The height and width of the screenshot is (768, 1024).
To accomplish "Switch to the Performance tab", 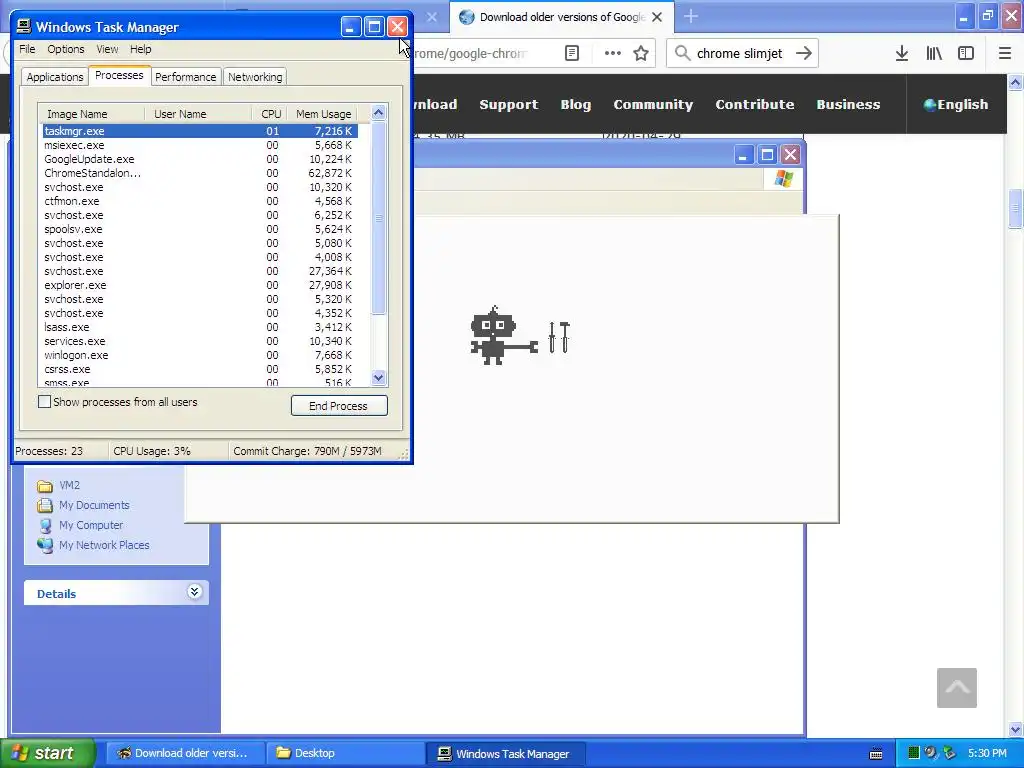I will [185, 77].
